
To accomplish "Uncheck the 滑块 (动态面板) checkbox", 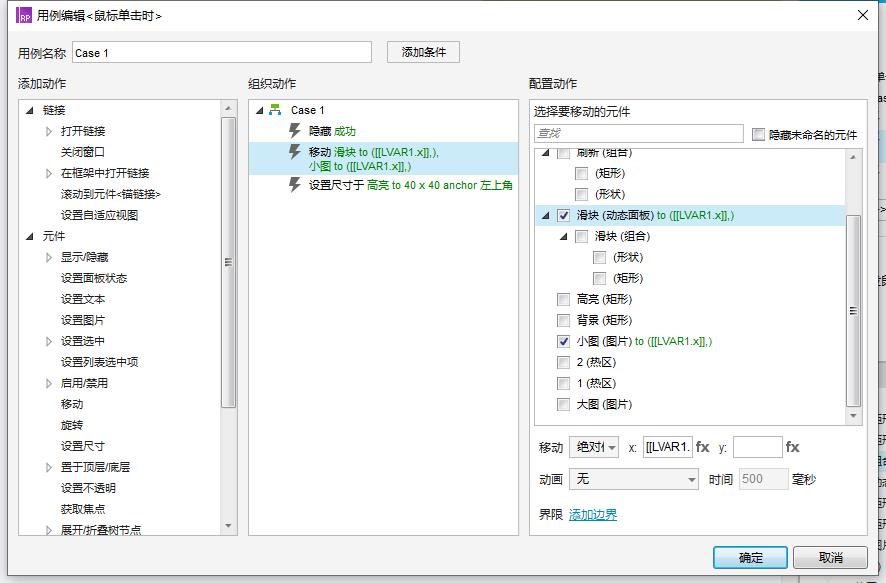I will coord(563,215).
